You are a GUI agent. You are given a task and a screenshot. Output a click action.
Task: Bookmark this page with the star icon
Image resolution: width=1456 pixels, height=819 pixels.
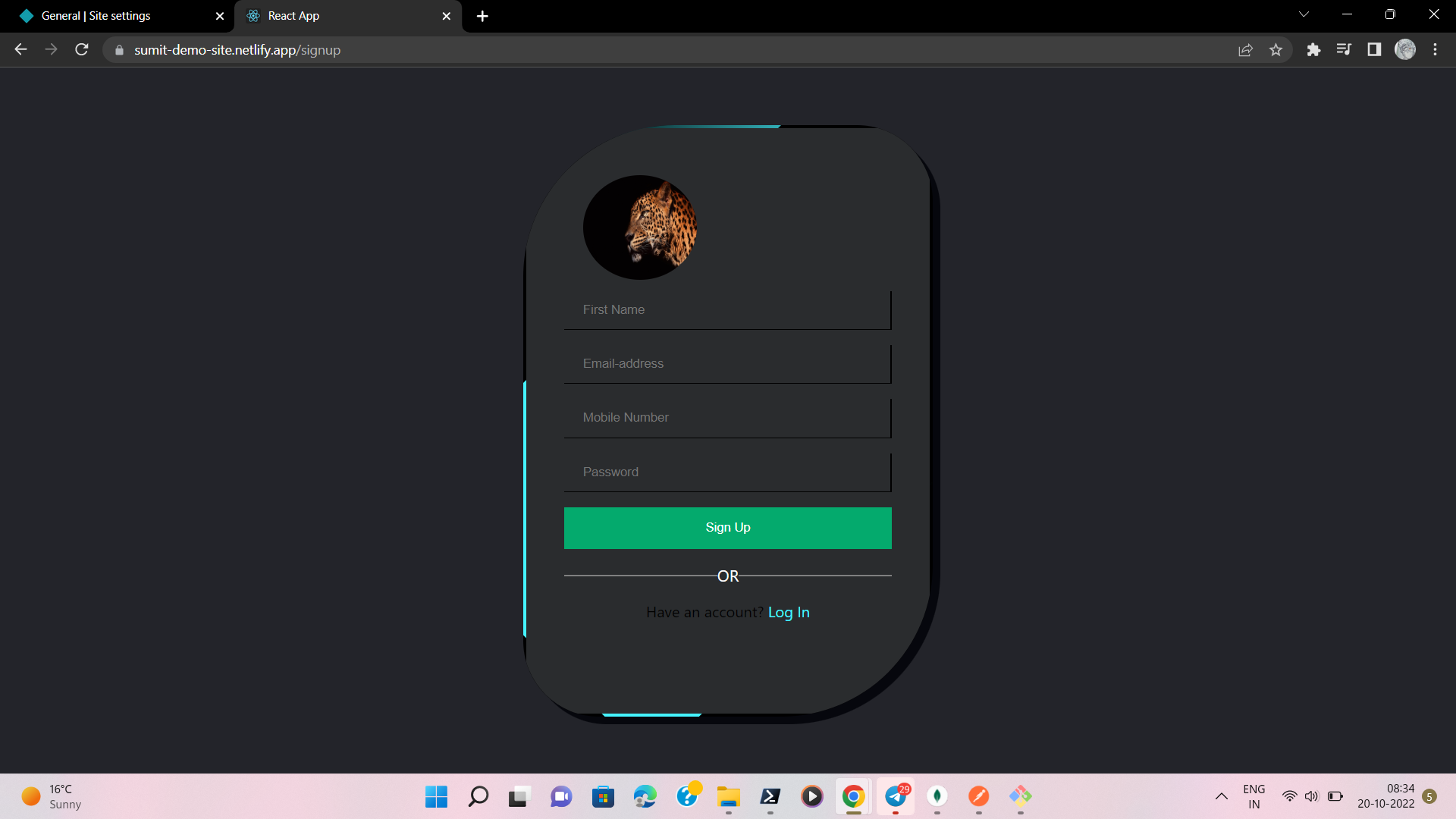(x=1276, y=49)
